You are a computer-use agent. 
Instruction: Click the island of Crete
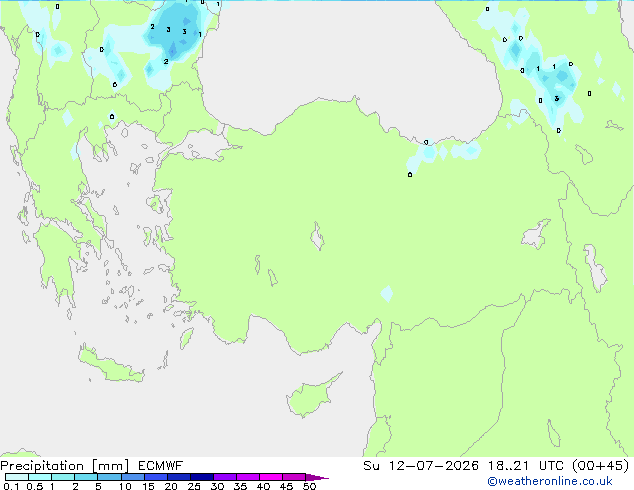[x=111, y=364]
